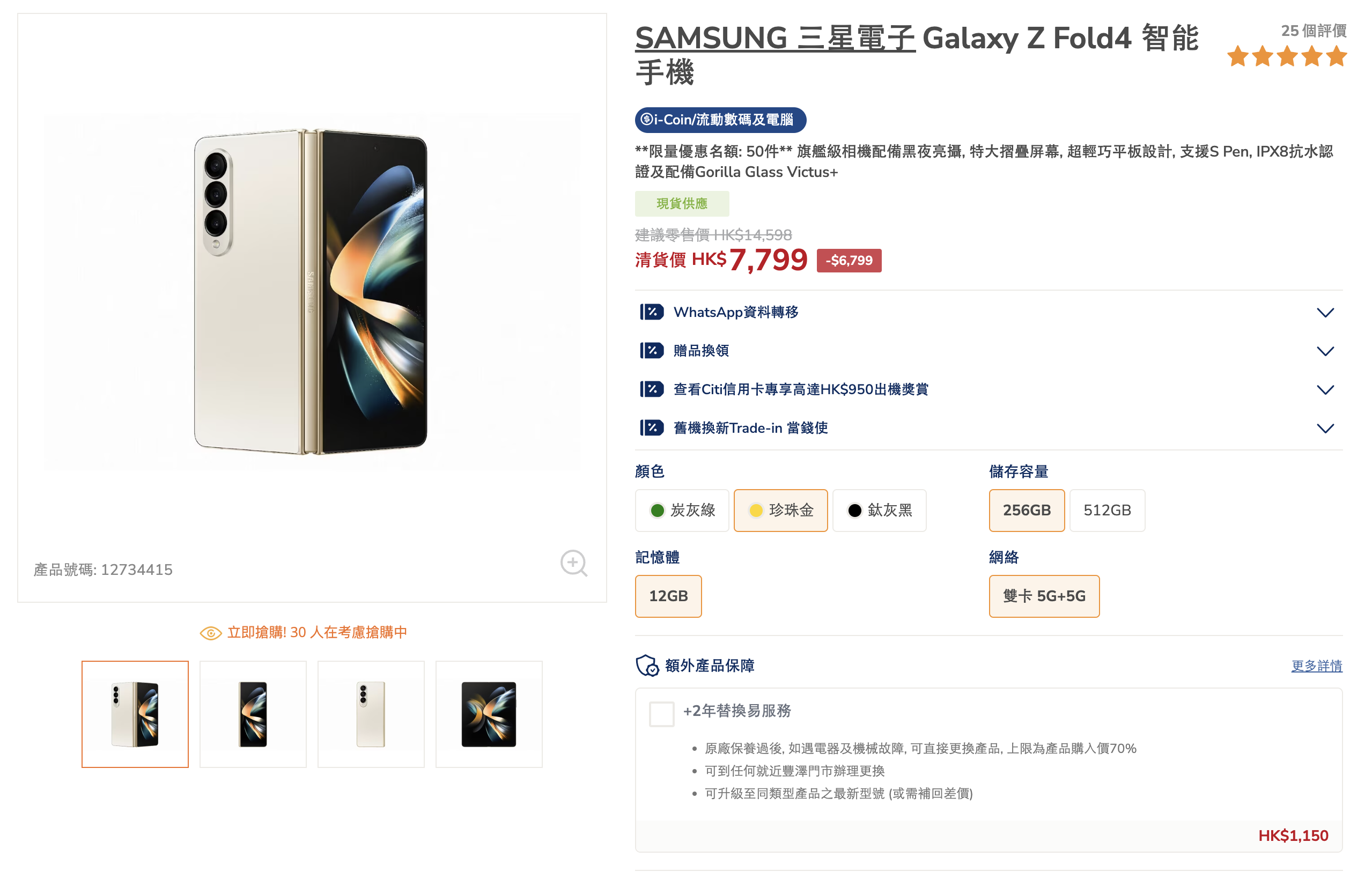Click the coupon icon beside 舊機換新Trade-in
This screenshot has height=872, width=1372.
[x=651, y=428]
